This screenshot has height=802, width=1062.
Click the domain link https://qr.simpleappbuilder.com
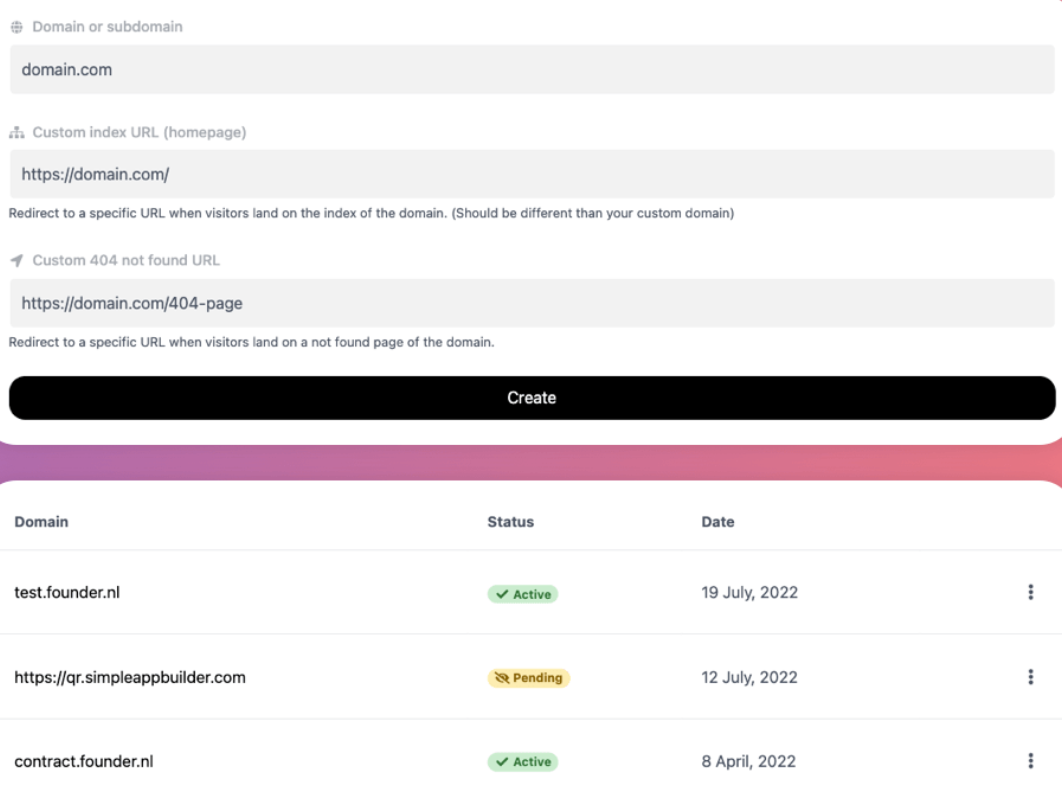[131, 677]
